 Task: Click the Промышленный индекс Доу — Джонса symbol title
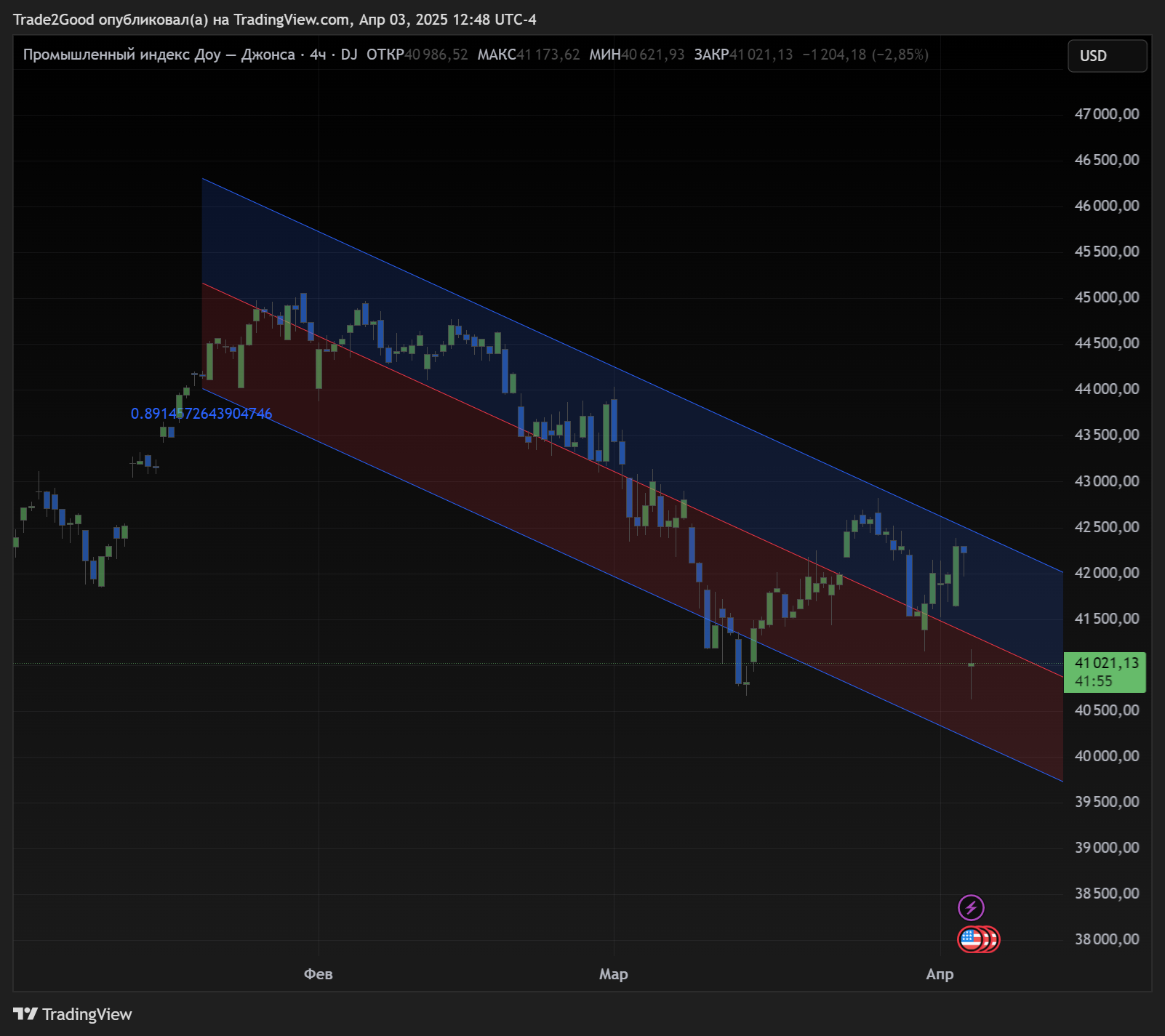159,55
